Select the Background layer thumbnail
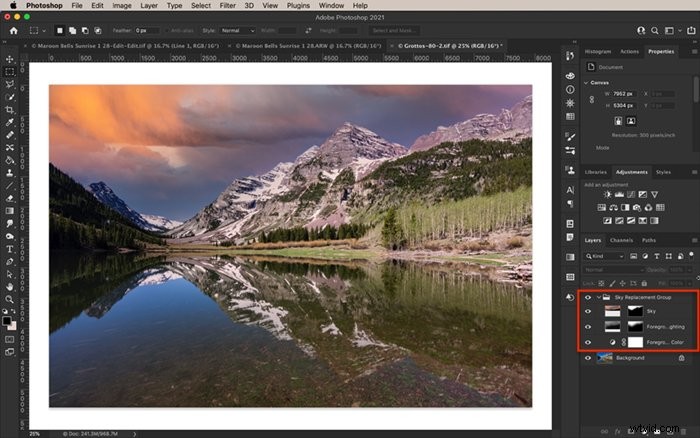 click(604, 358)
